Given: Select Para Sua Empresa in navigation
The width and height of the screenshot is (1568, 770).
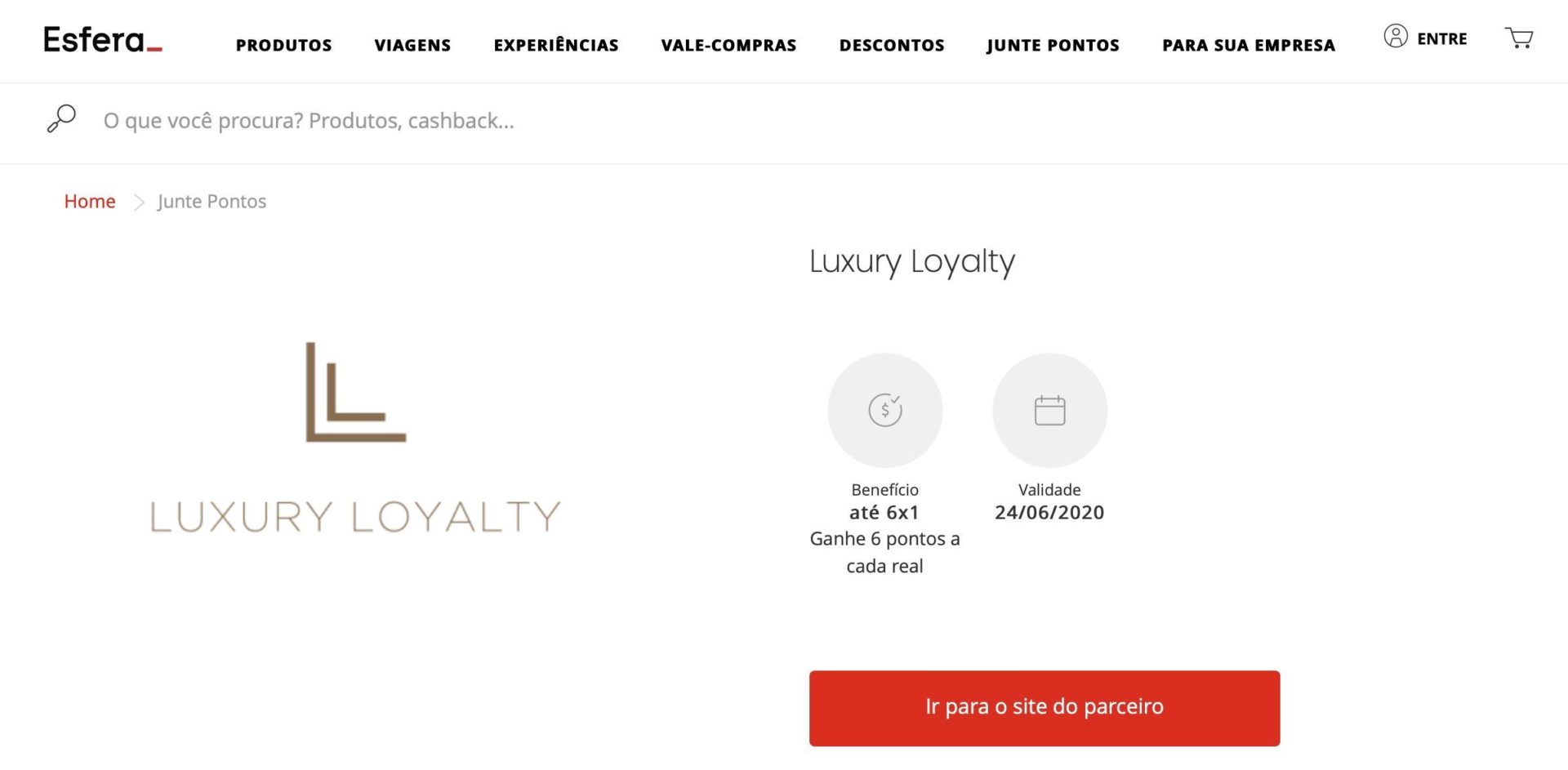Looking at the screenshot, I should coord(1249,45).
